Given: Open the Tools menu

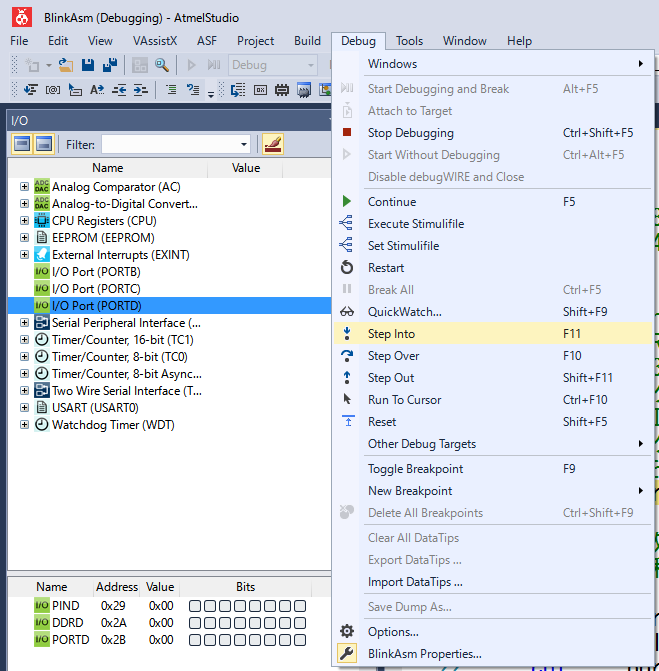Looking at the screenshot, I should click(x=409, y=41).
